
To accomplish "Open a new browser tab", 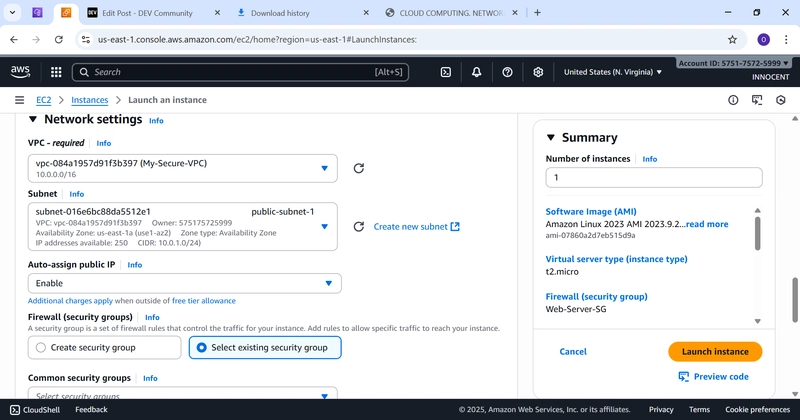I will coord(537,13).
